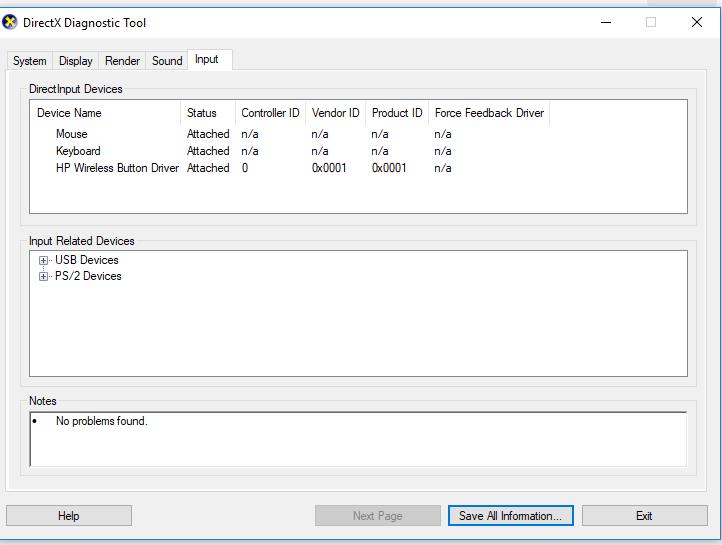Click the Device Name column header
The image size is (722, 545).
click(105, 113)
